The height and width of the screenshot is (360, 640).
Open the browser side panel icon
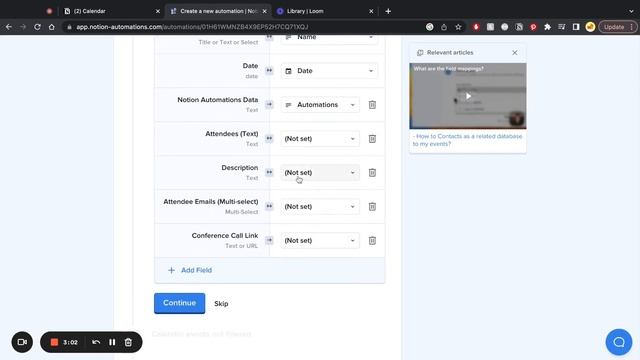576,27
